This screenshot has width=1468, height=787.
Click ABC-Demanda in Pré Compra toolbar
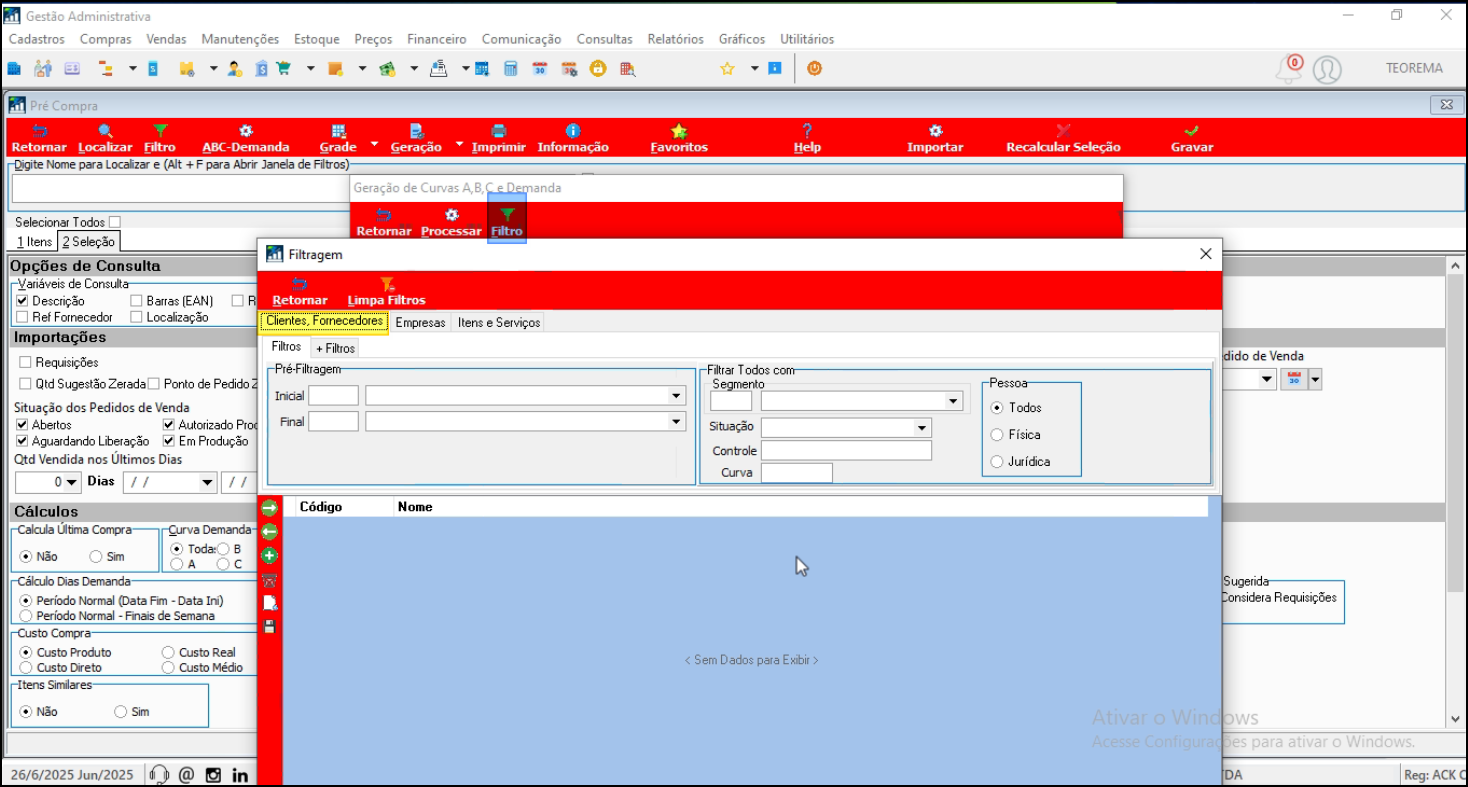point(246,138)
